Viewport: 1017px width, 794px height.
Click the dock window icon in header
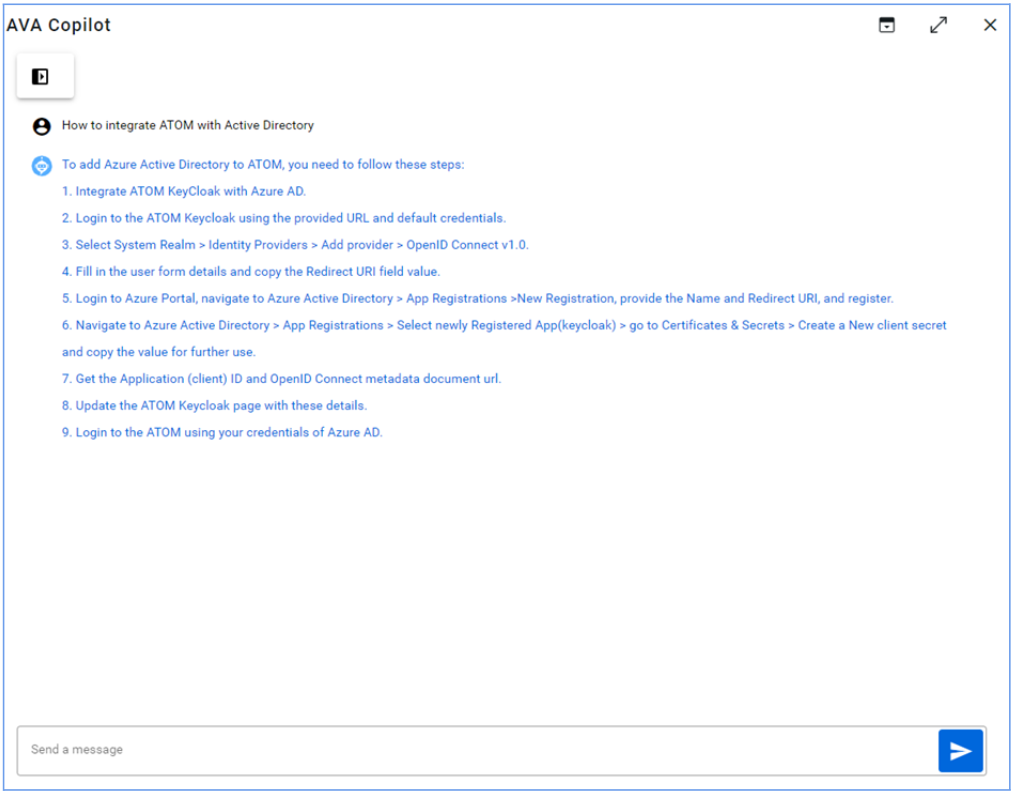[x=887, y=25]
